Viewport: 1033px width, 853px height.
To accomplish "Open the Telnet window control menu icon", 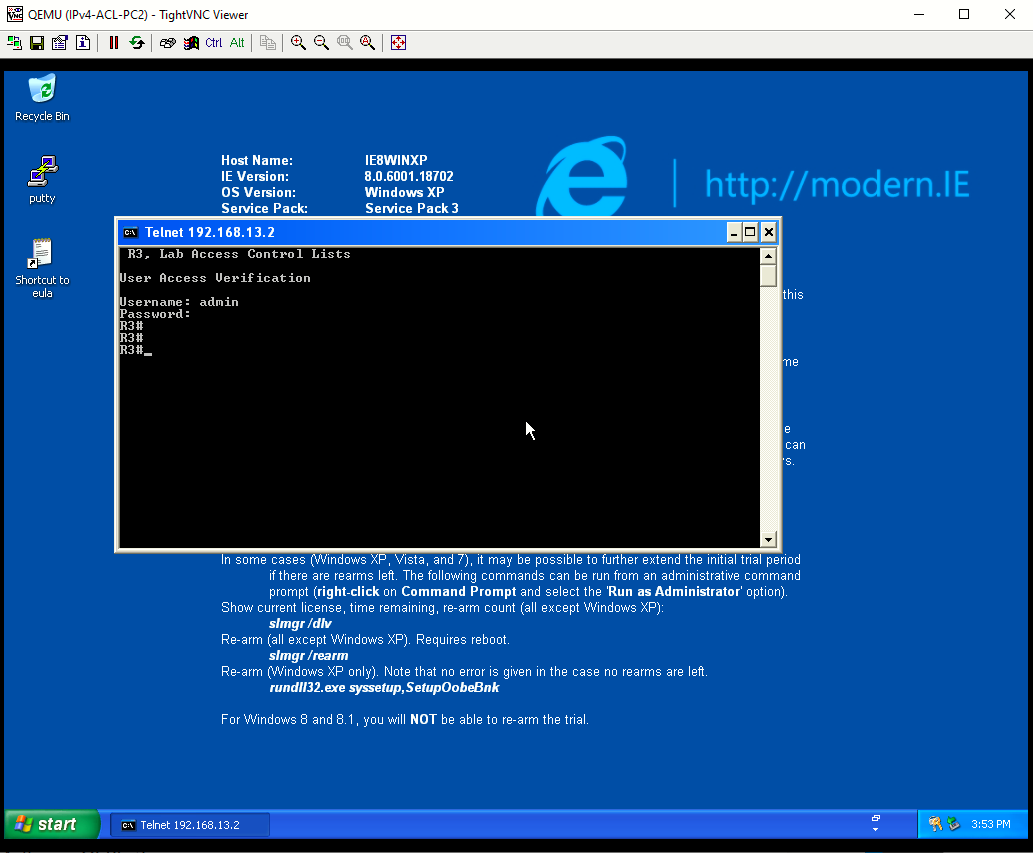I will 130,233.
